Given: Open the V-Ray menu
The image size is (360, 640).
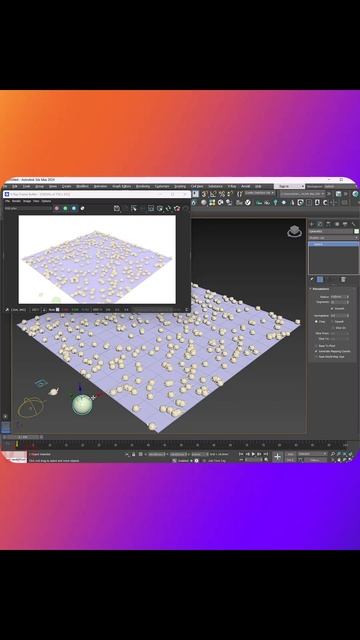Looking at the screenshot, I should (x=232, y=187).
